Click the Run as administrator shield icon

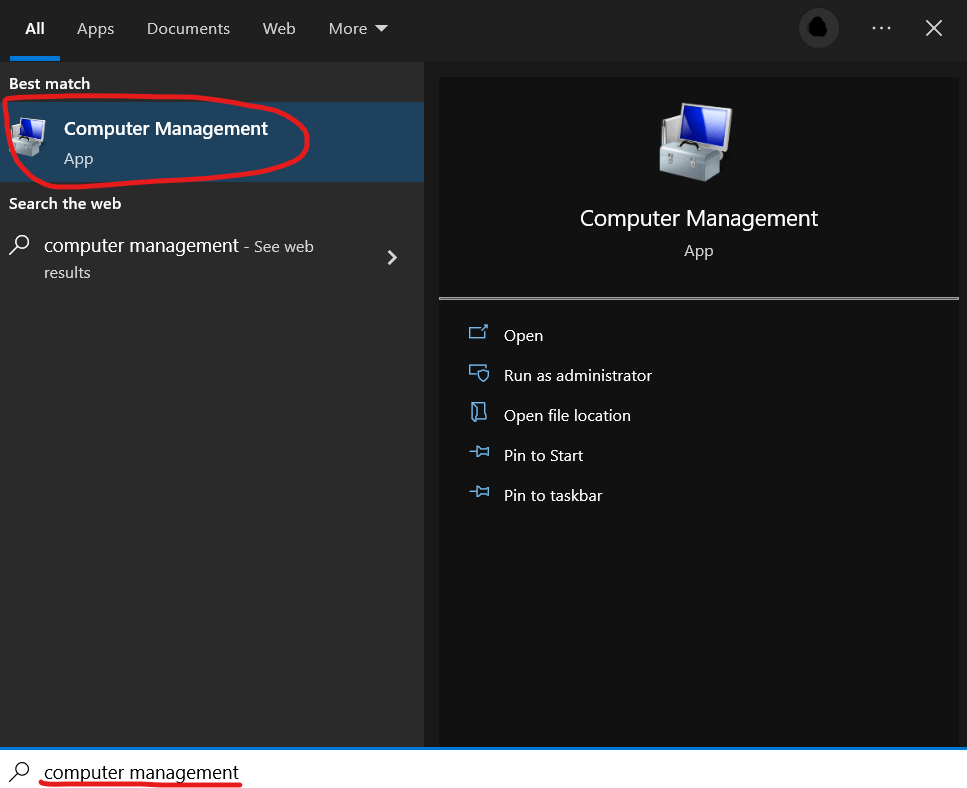tap(479, 372)
